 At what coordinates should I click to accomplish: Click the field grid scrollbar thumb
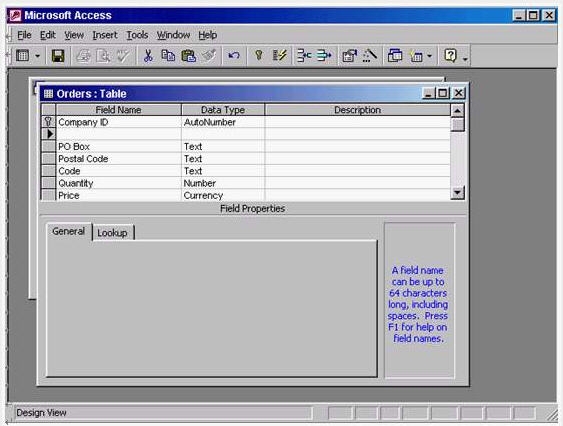pos(457,125)
